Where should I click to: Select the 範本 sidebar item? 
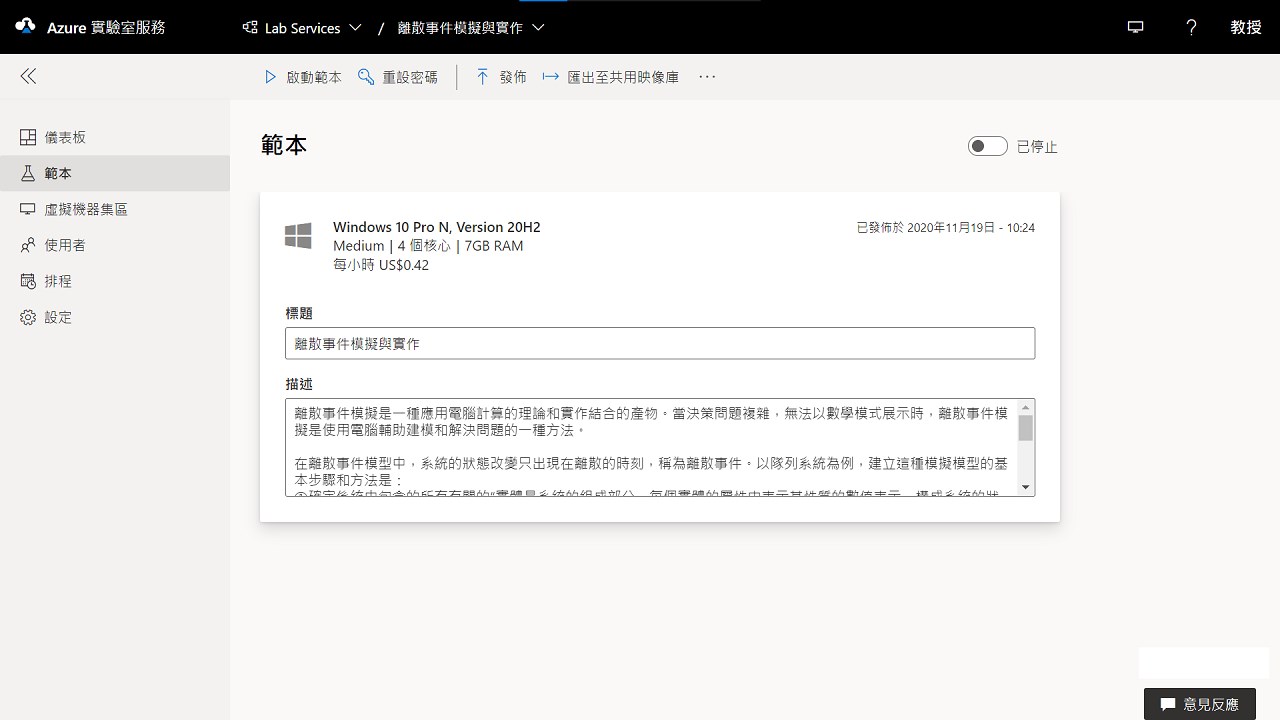click(x=115, y=173)
